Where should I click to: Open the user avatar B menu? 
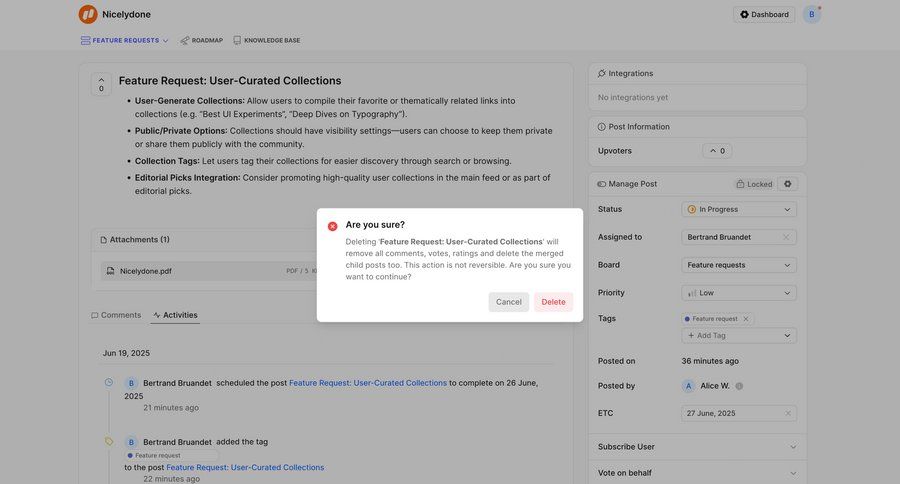pos(812,14)
